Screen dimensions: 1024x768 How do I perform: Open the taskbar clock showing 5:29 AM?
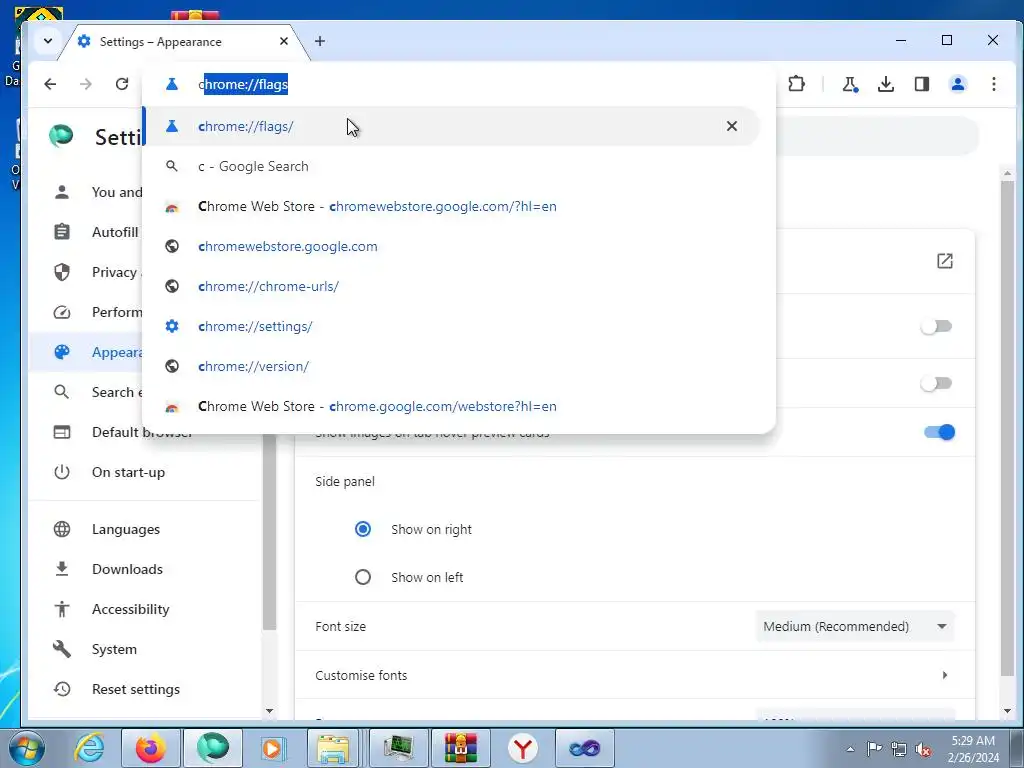(x=973, y=748)
